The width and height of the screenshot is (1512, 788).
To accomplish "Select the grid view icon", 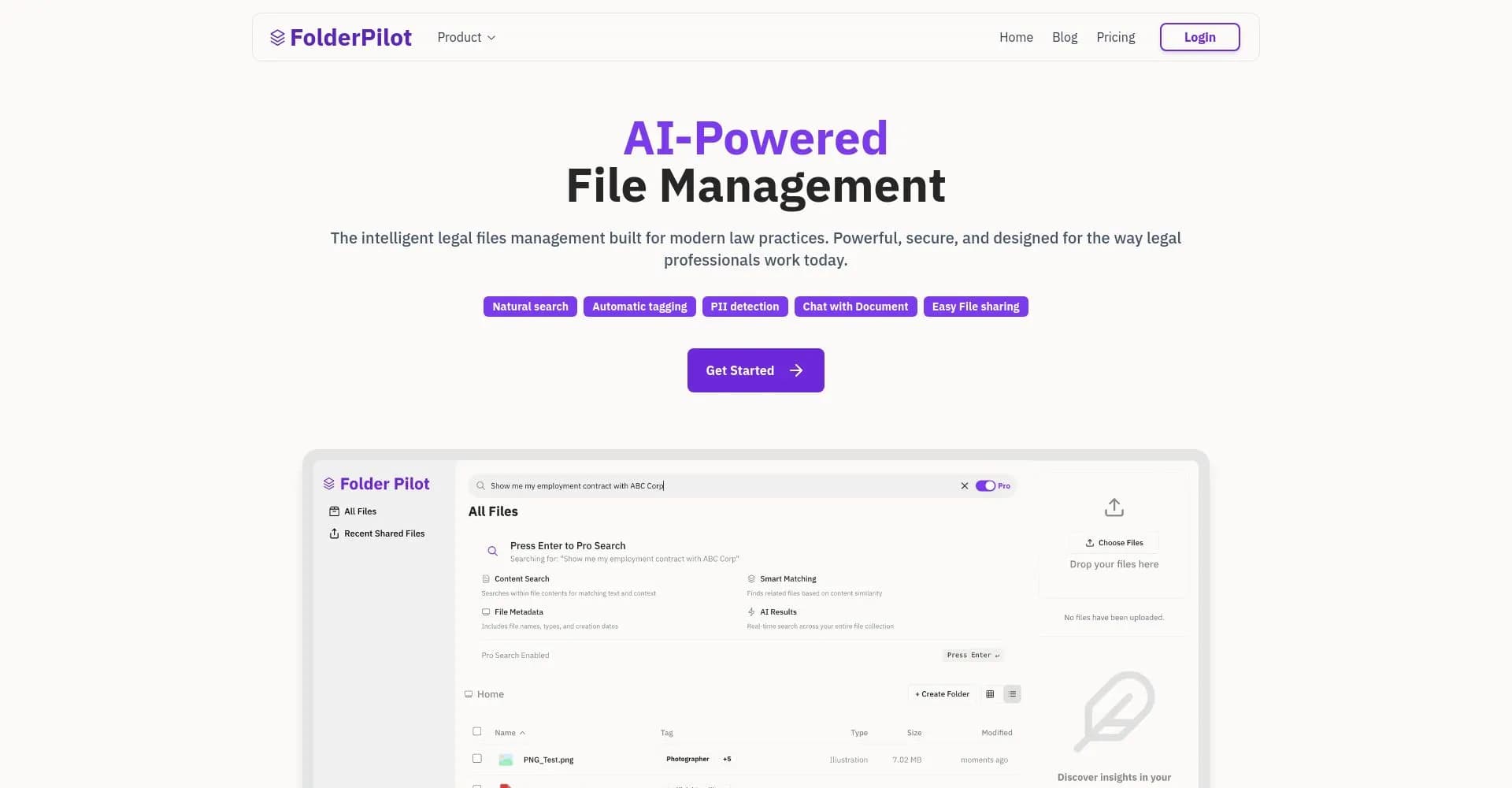I will pyautogui.click(x=990, y=694).
